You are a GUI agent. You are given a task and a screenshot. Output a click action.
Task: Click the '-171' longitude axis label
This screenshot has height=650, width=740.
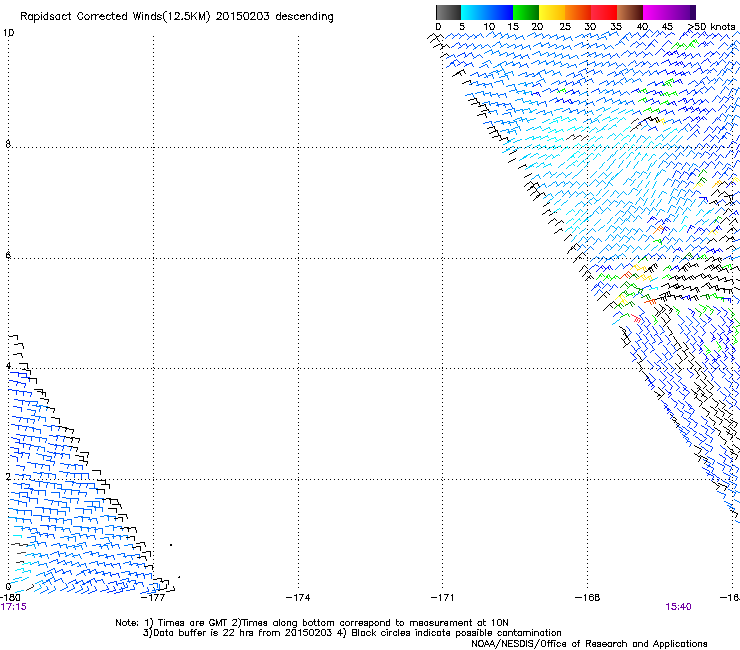click(x=442, y=597)
